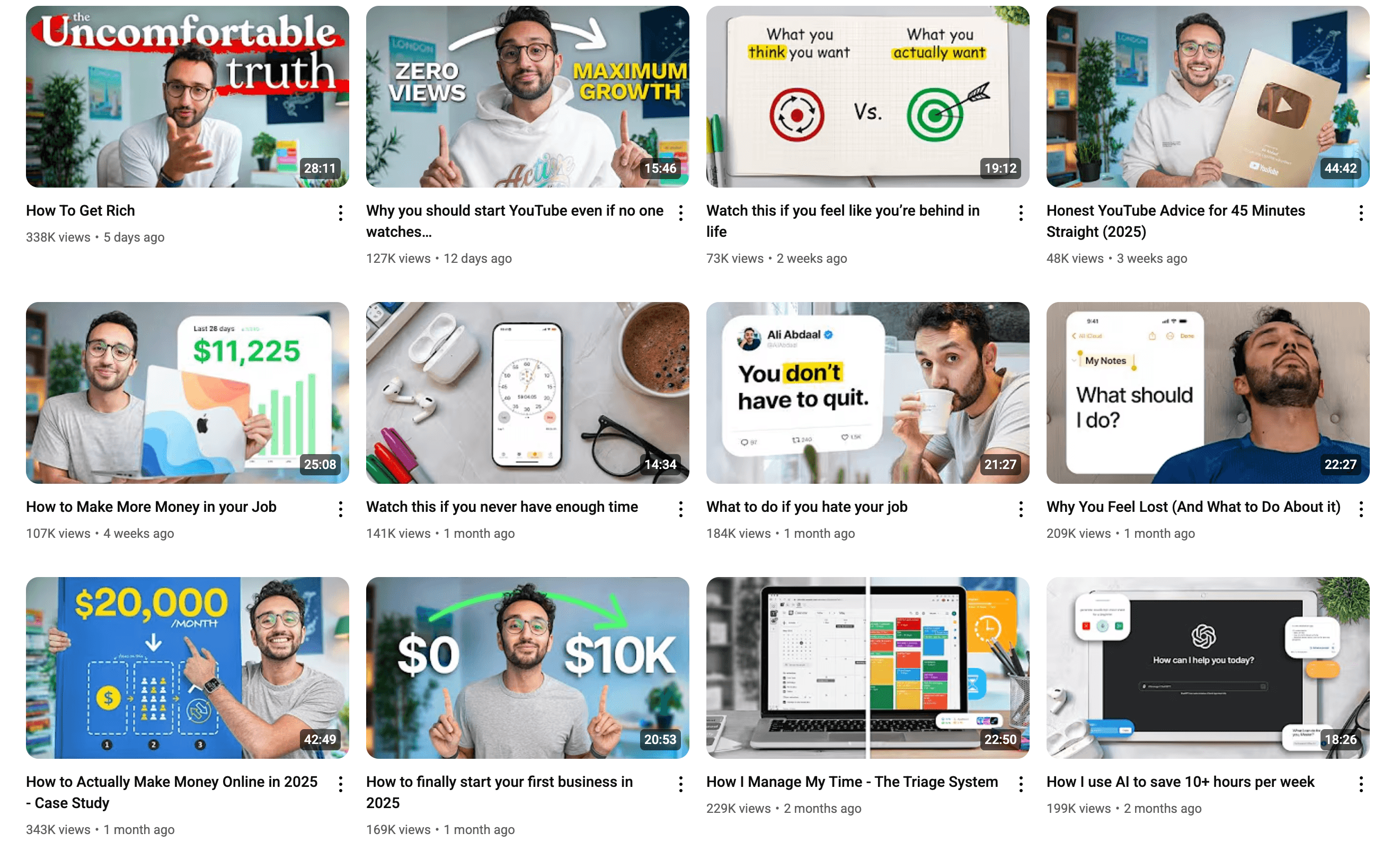Open How I Manage My Time title link

tap(852, 782)
